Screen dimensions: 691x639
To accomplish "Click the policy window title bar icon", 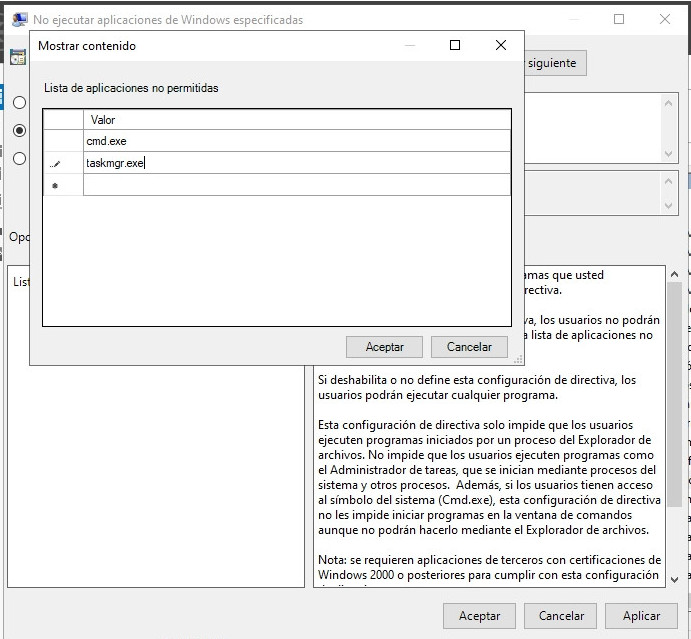I will click(18, 19).
